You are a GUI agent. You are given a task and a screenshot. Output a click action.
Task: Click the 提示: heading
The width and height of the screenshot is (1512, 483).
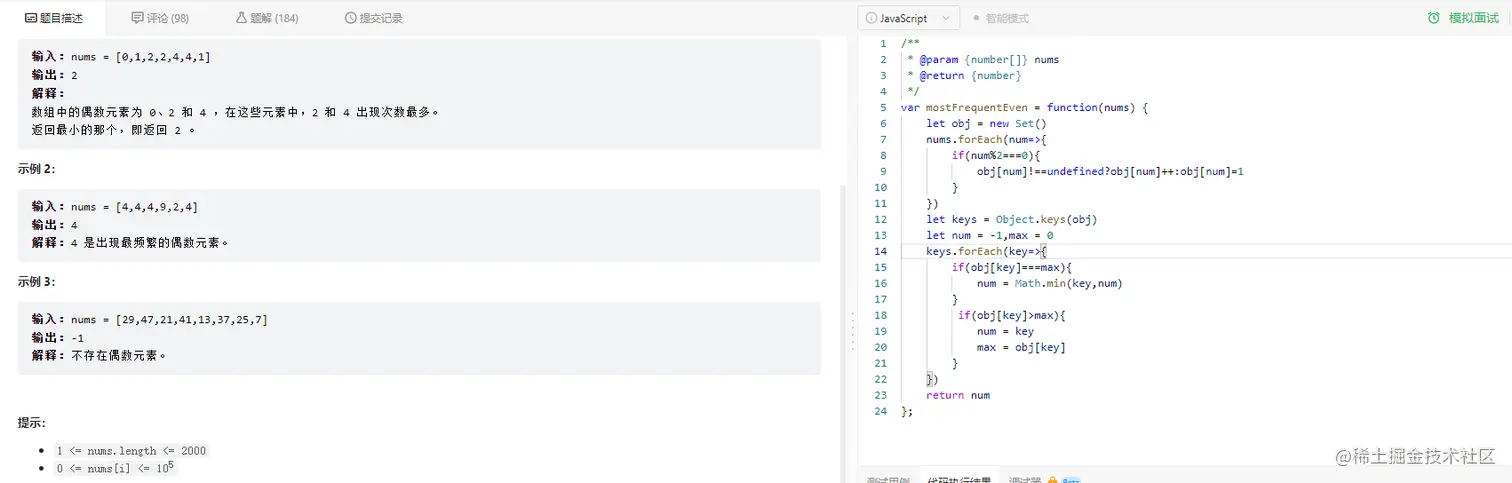pyautogui.click(x=31, y=423)
